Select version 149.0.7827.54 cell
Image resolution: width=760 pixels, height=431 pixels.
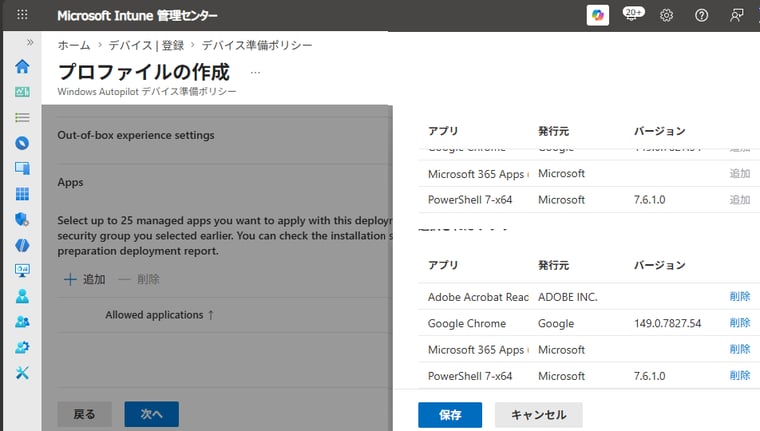click(667, 323)
